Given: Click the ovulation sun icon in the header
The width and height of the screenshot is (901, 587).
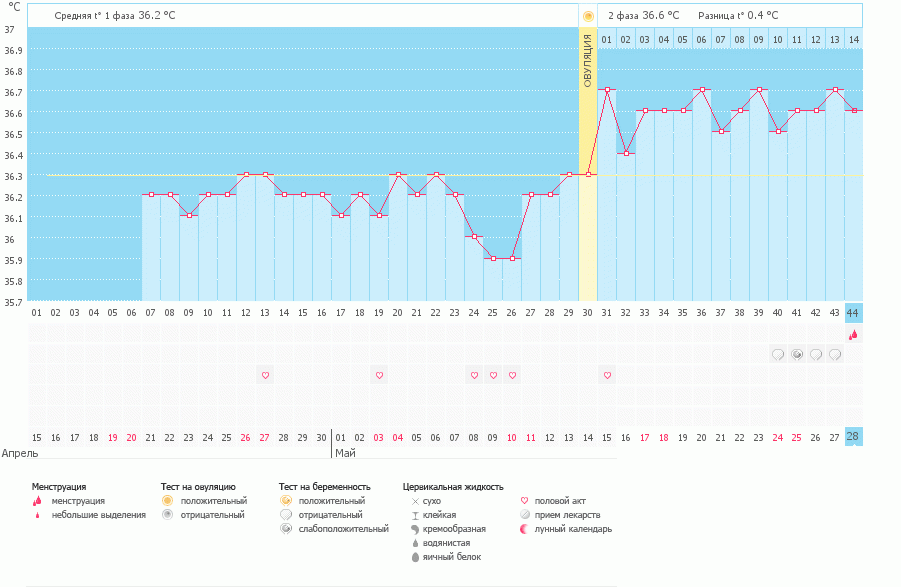Looking at the screenshot, I should click(x=588, y=16).
